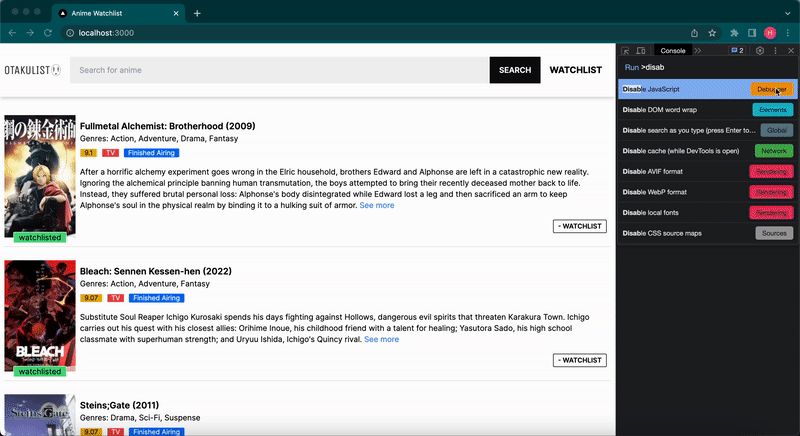Click the OTAKULIST logo
Image resolution: width=800 pixels, height=436 pixels.
point(33,70)
